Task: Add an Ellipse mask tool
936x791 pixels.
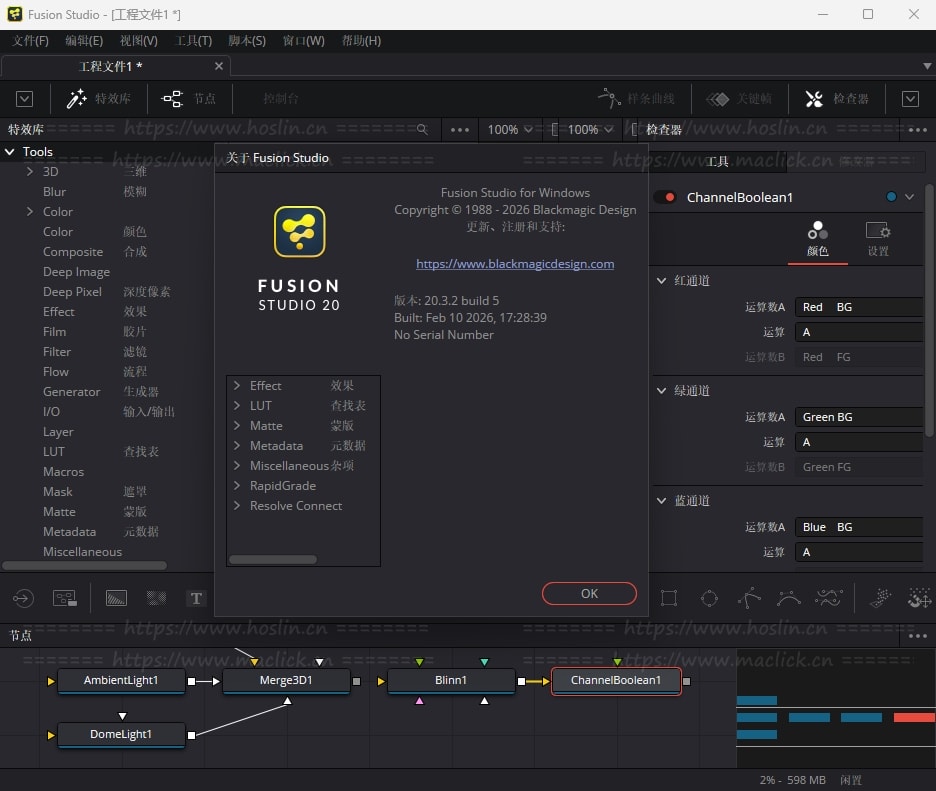Action: tap(709, 598)
